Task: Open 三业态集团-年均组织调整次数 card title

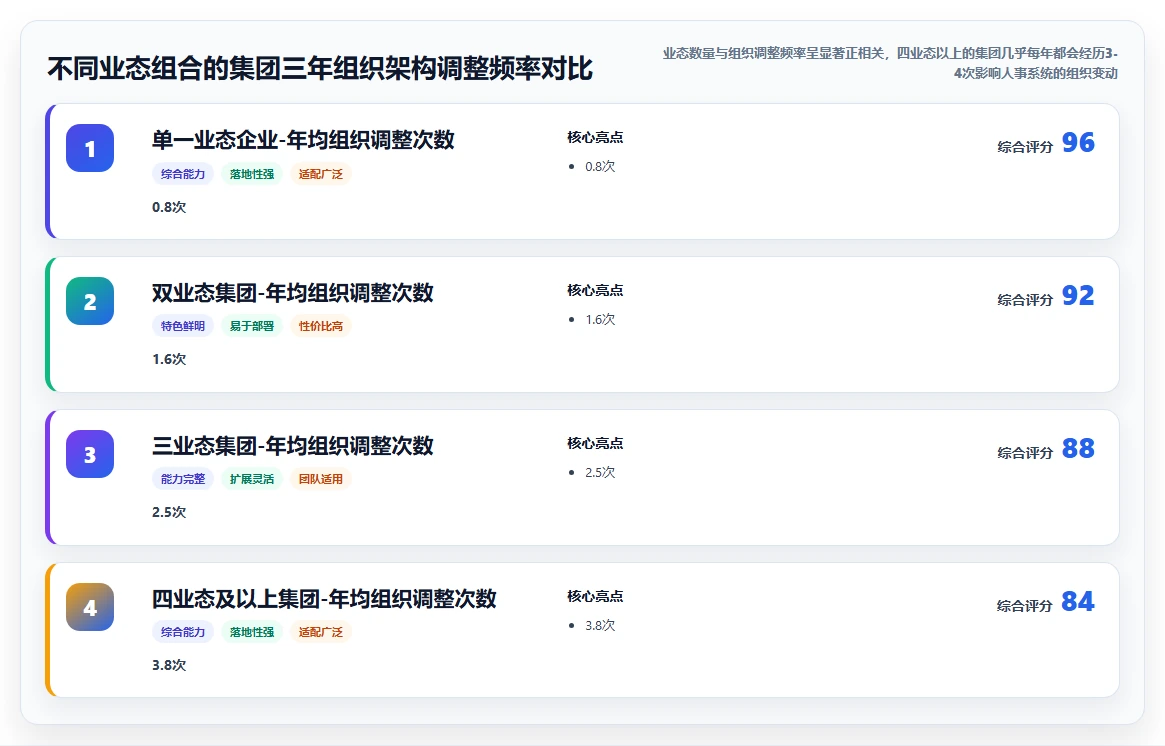Action: pos(293,446)
